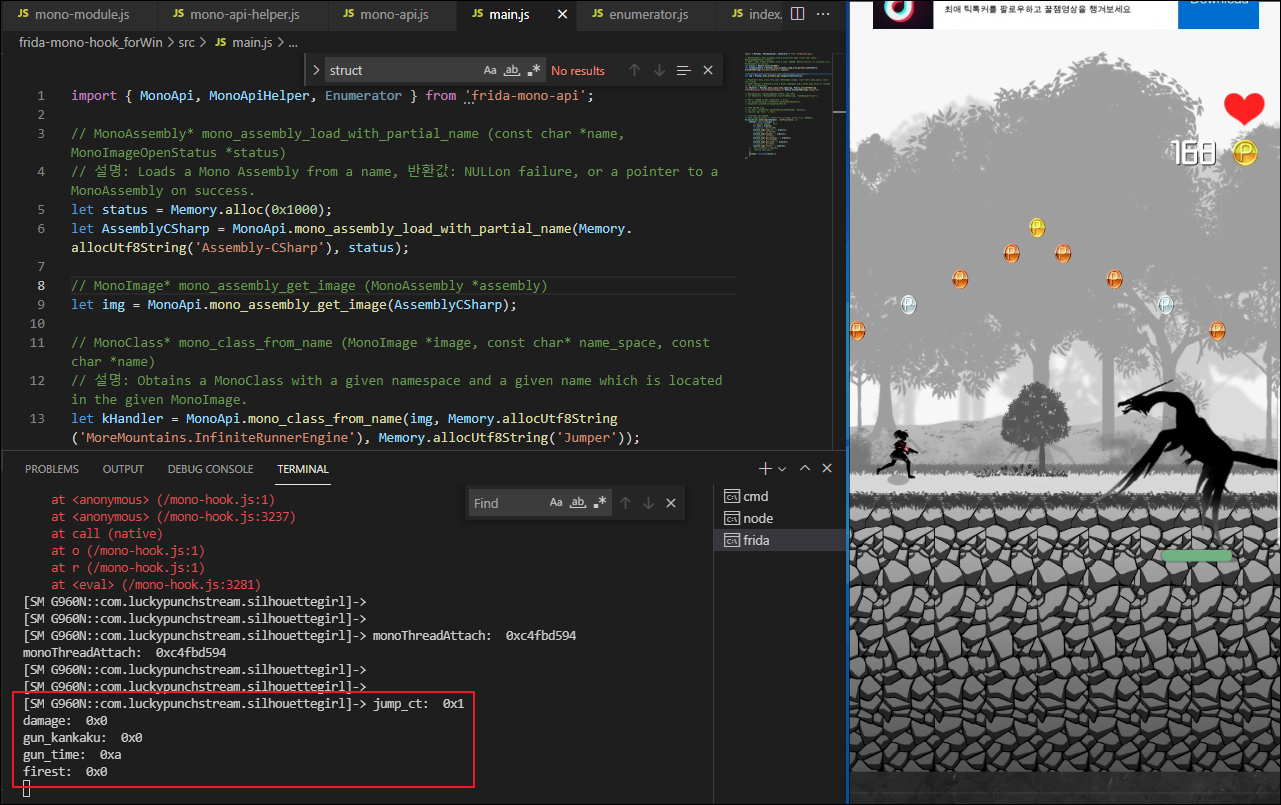Select the cmd terminal instance
This screenshot has height=805, width=1281.
(780, 496)
